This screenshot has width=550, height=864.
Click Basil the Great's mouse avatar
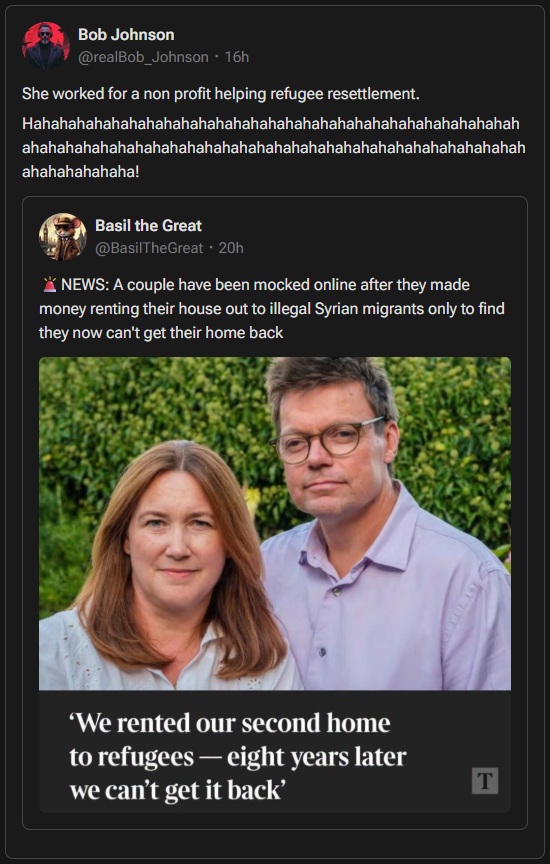click(x=63, y=237)
